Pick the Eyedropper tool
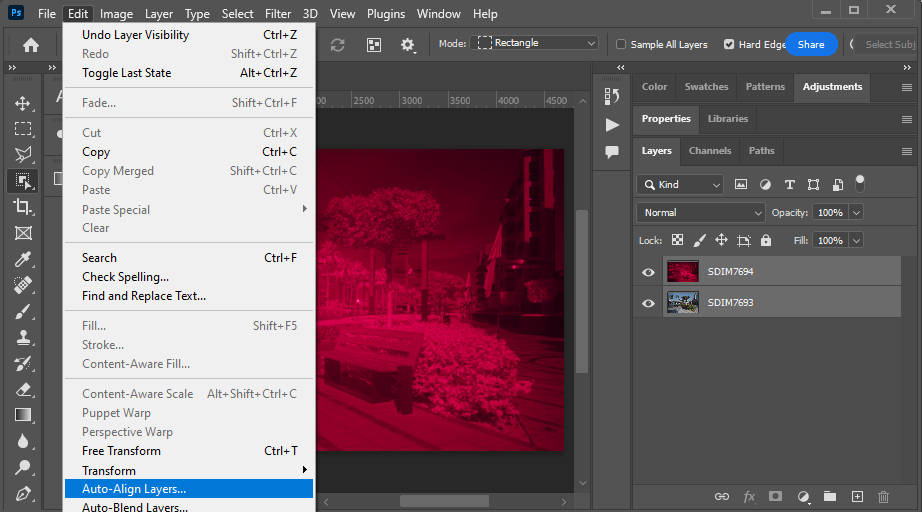Screen dimensions: 922x512 pyautogui.click(x=23, y=259)
